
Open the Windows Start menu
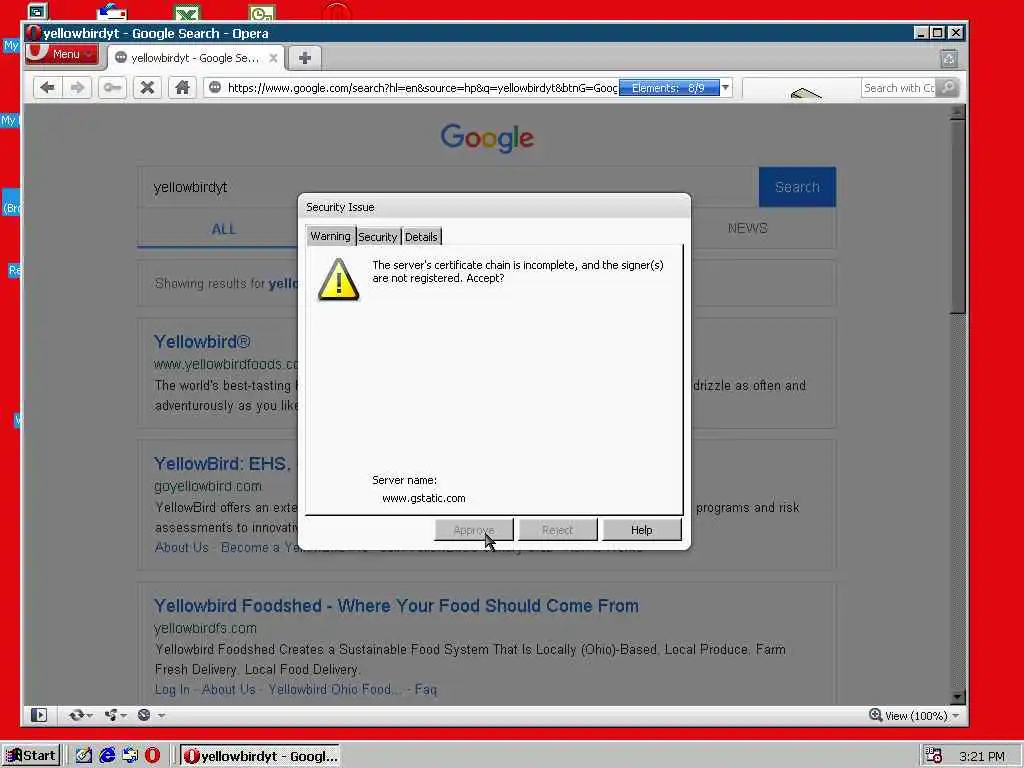click(x=31, y=756)
